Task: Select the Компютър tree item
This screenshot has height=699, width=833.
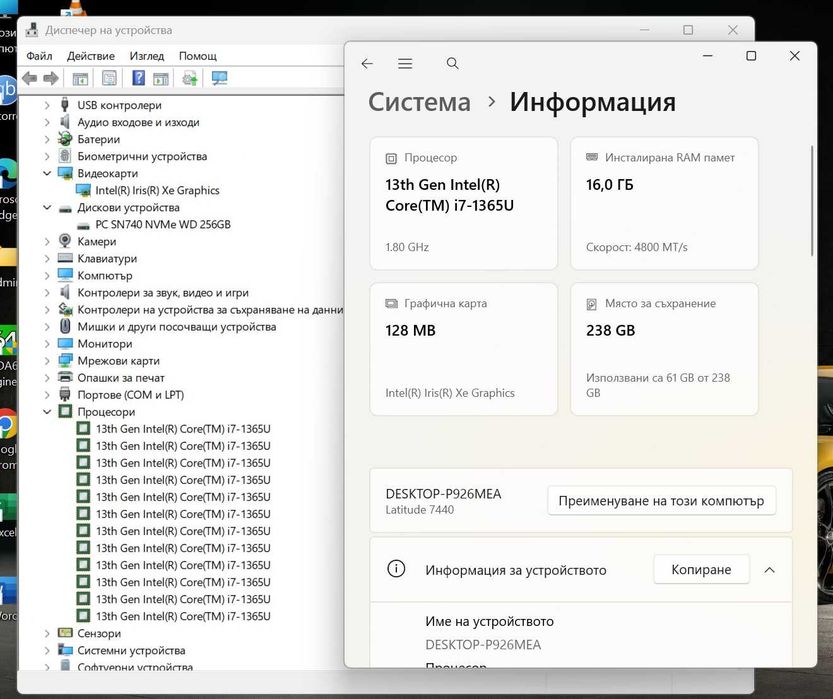Action: (105, 276)
